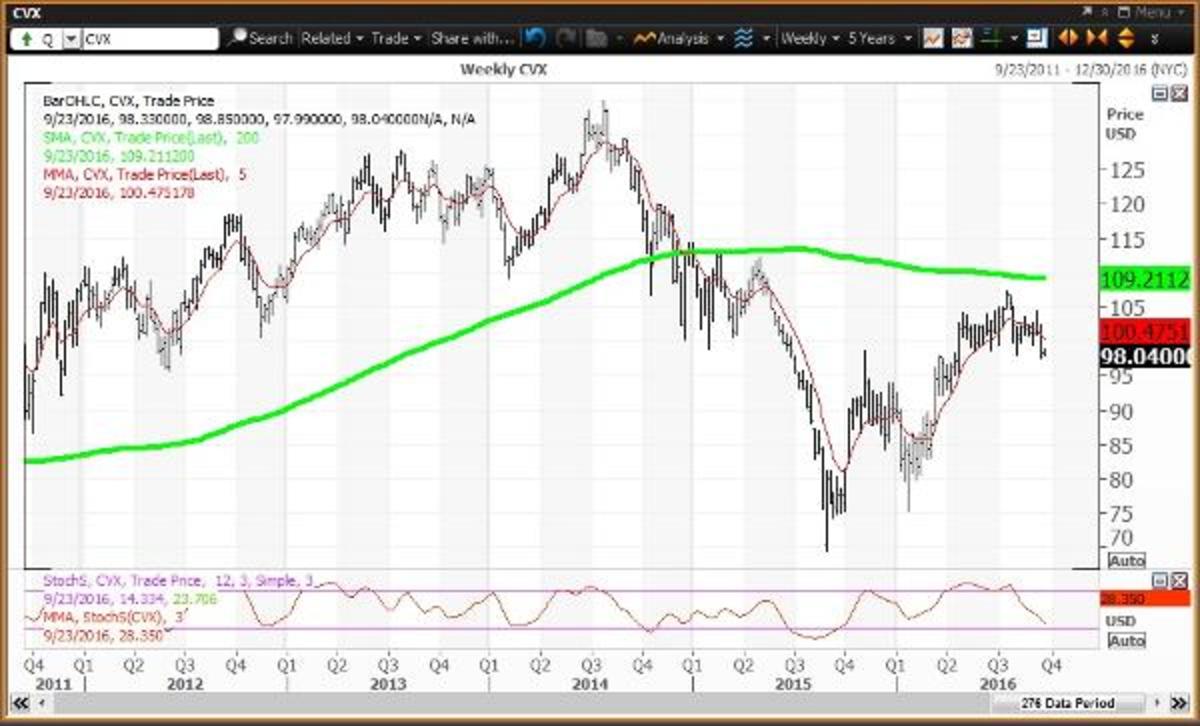Click the 2014 year label on axis
This screenshot has height=726, width=1200.
[590, 682]
